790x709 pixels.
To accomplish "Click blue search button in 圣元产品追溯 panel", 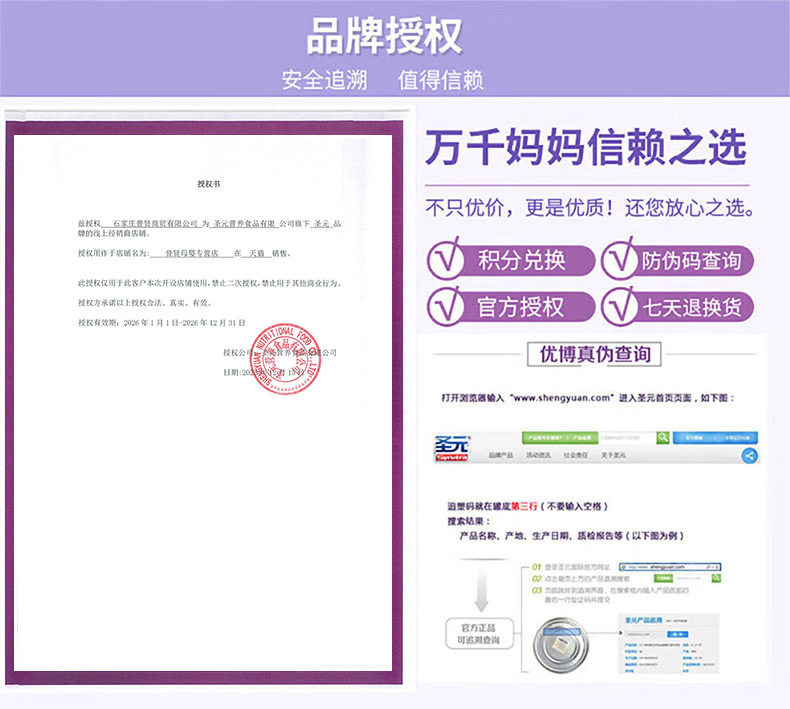I will click(678, 634).
